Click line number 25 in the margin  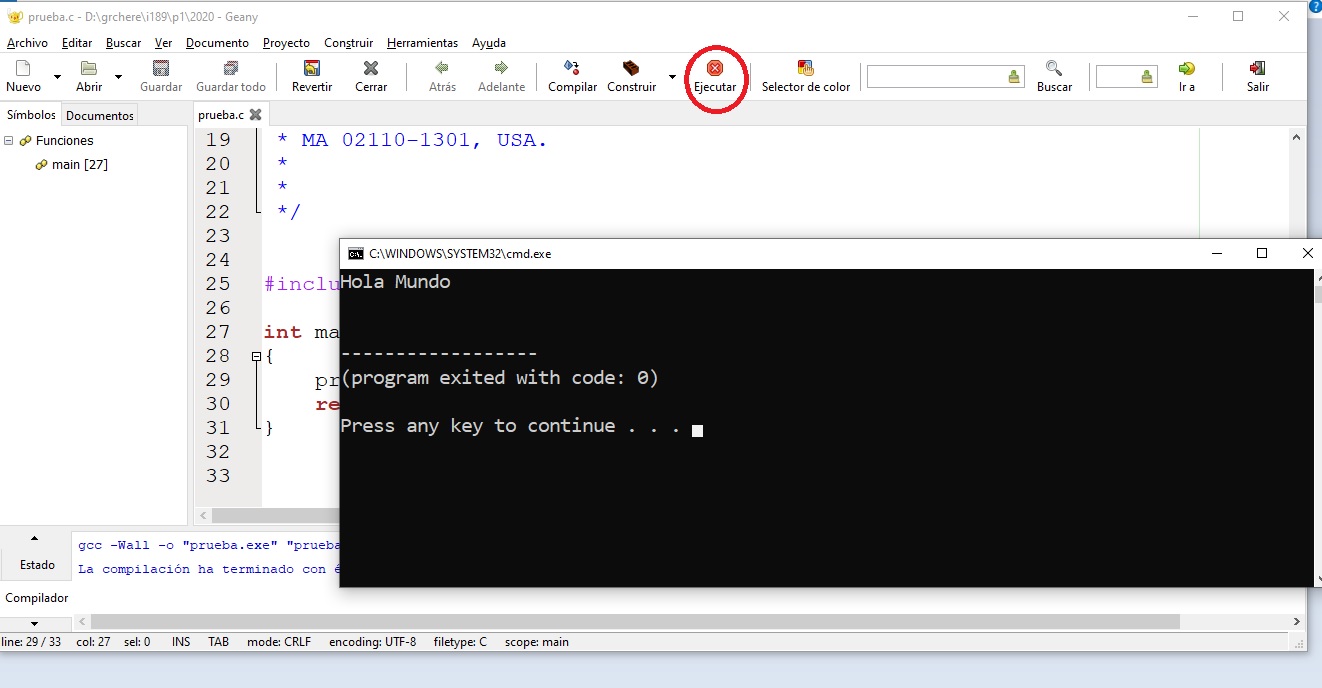[x=218, y=284]
